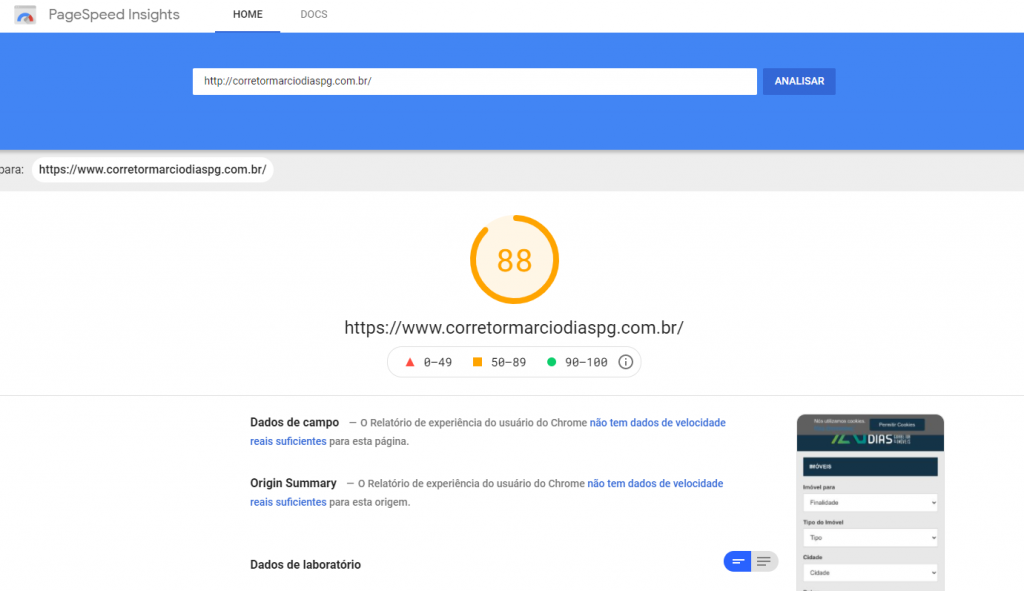The height and width of the screenshot is (591, 1024).
Task: Click the mobile page screenshot thumbnail
Action: pyautogui.click(x=871, y=503)
